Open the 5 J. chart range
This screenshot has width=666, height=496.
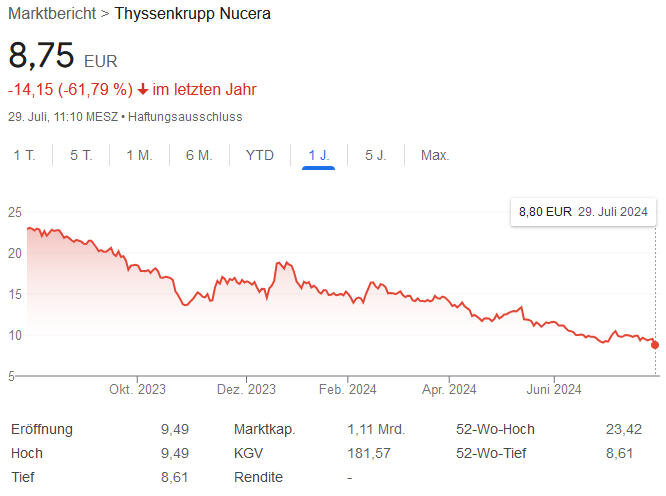click(376, 155)
